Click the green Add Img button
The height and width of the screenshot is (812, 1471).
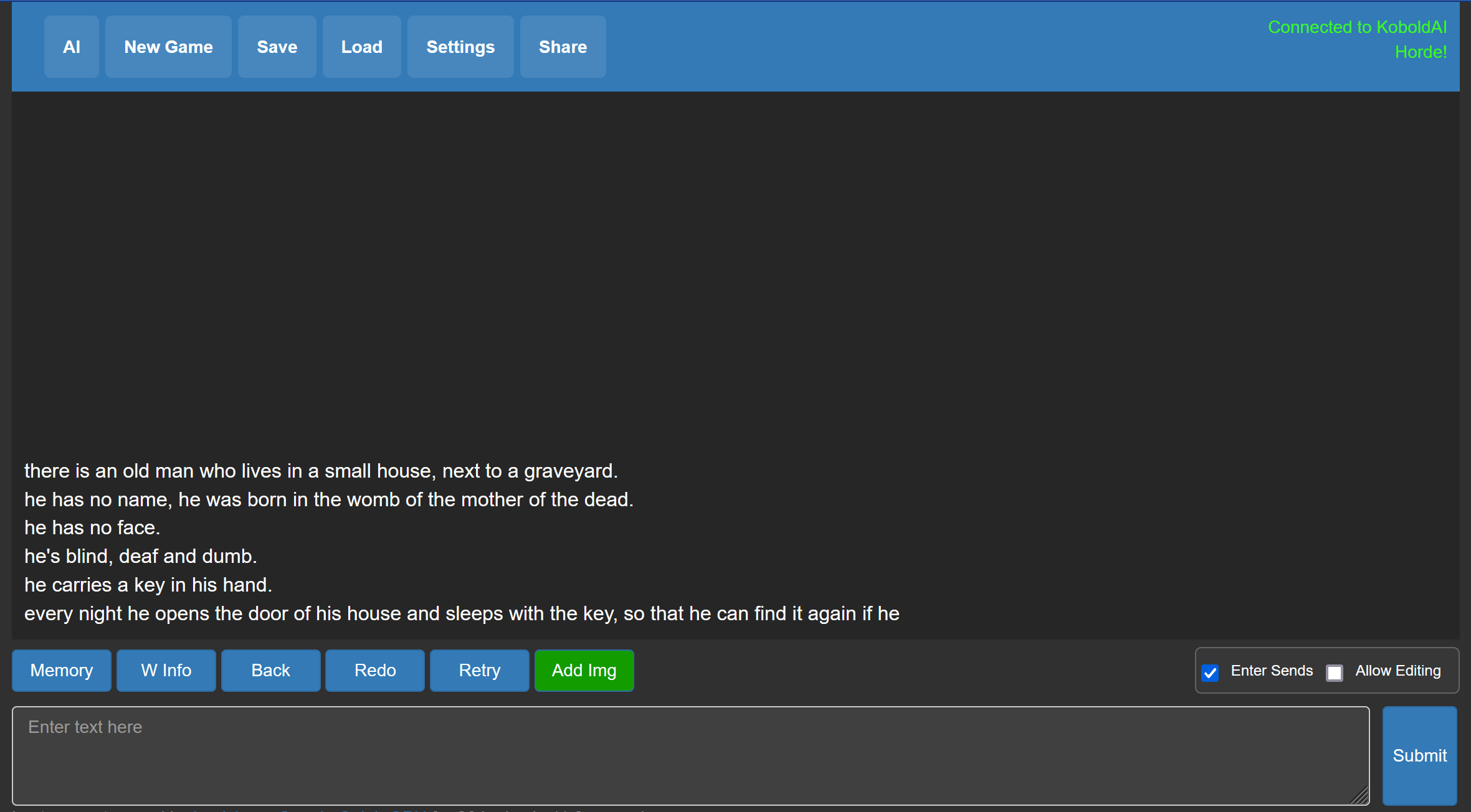[584, 671]
